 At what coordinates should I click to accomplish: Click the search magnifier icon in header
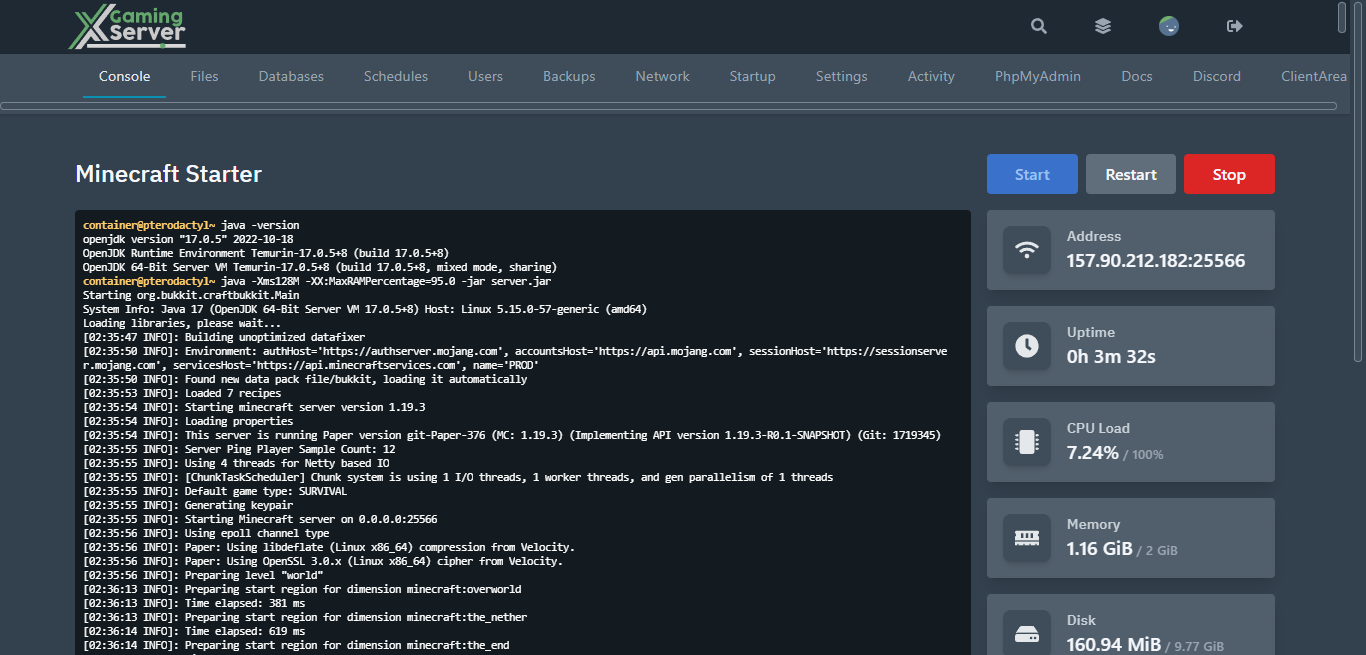pyautogui.click(x=1039, y=27)
